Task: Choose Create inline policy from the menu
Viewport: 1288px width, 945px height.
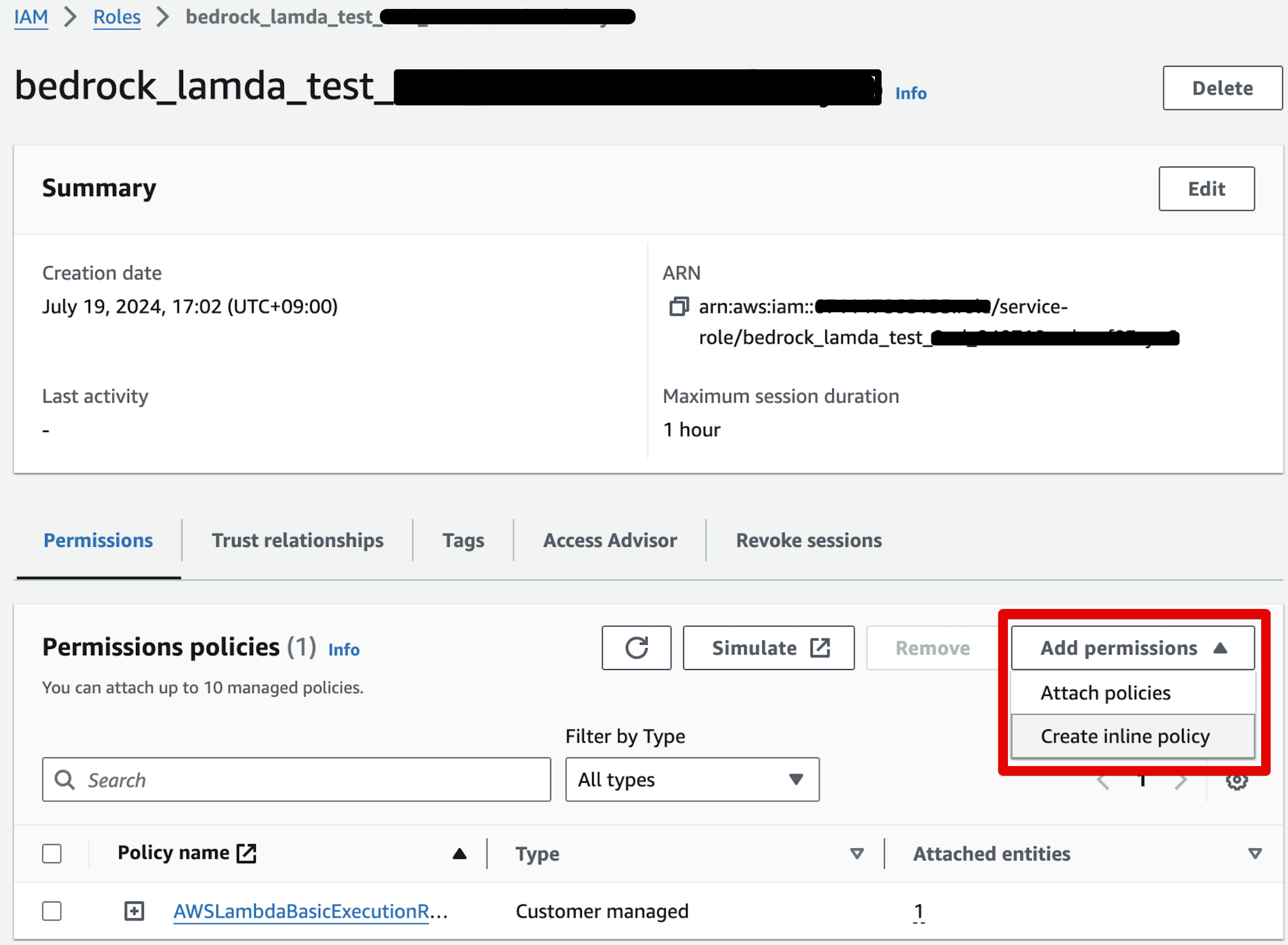Action: coord(1133,736)
